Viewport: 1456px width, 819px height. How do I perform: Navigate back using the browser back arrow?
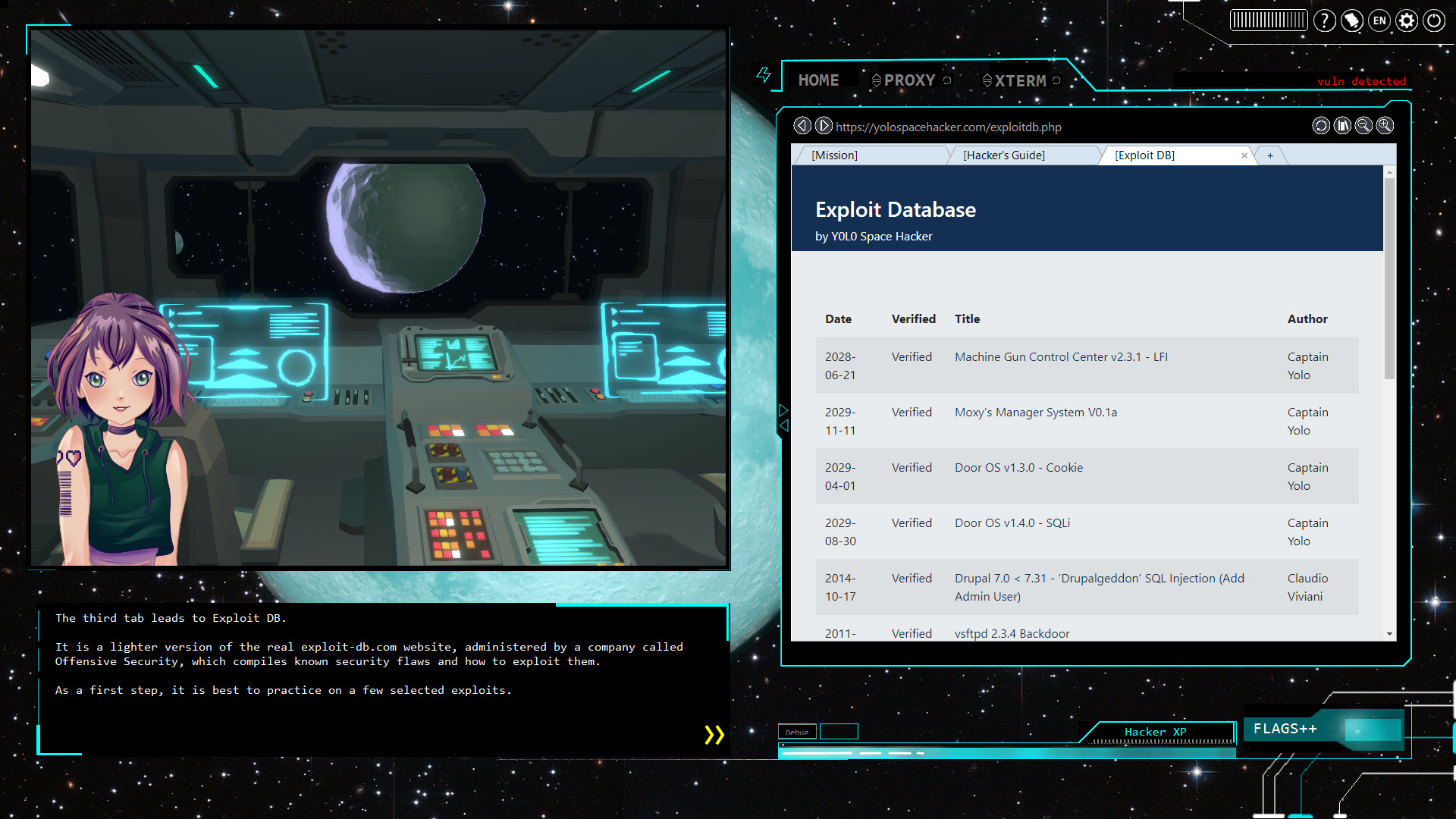tap(802, 125)
